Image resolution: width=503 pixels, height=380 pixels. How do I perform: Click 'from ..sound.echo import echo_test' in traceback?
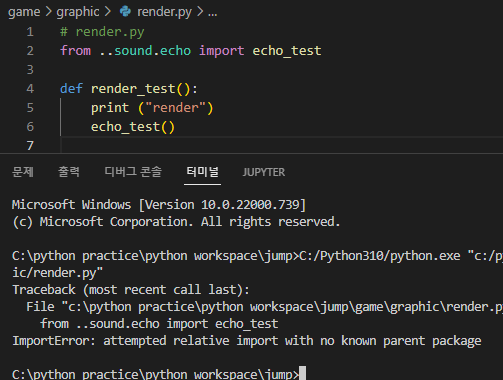pos(159,324)
